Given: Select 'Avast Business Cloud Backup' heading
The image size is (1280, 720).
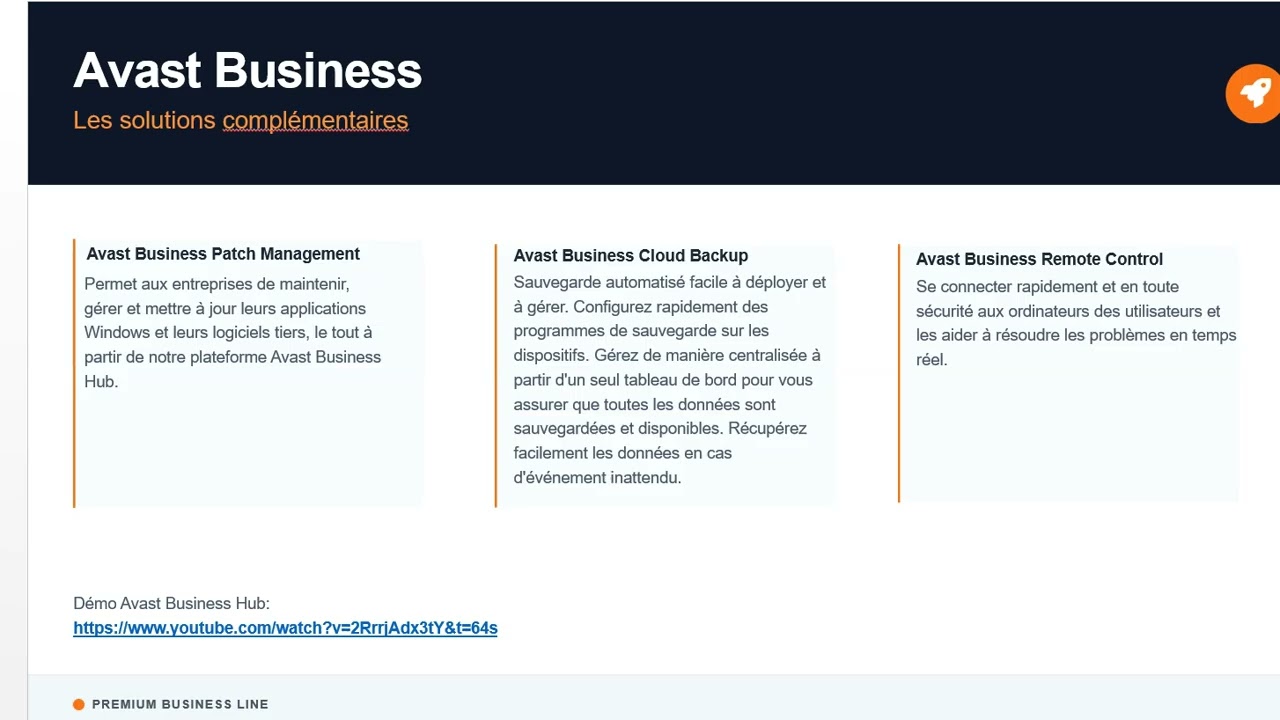Looking at the screenshot, I should (x=631, y=256).
